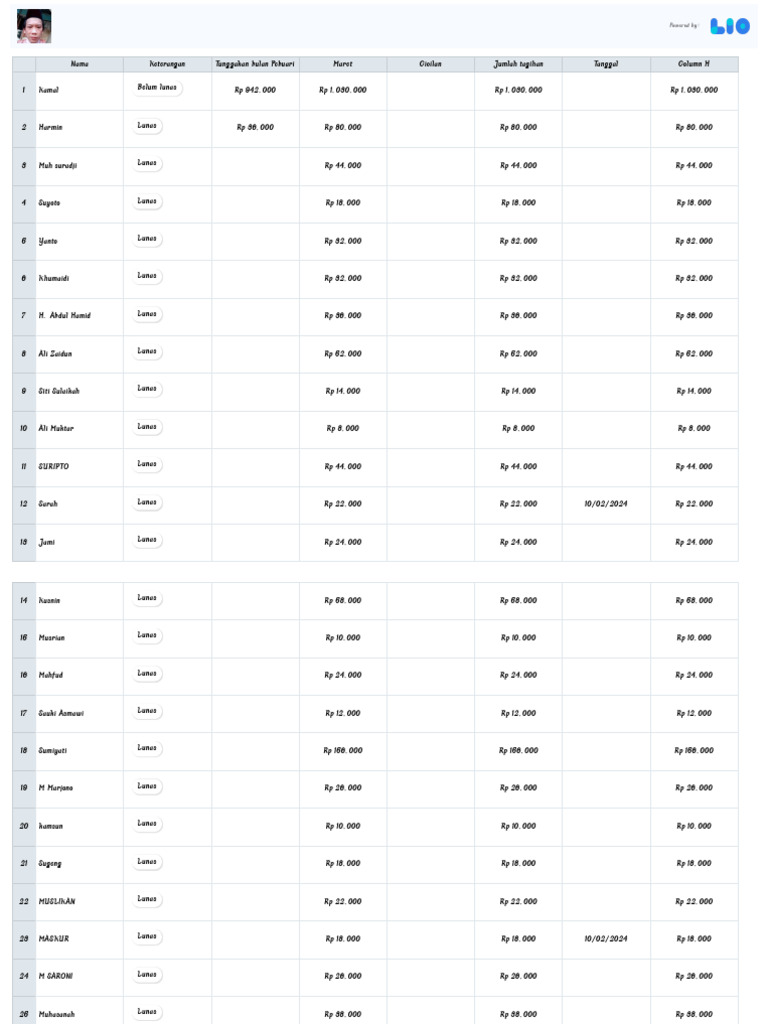Click Suyoto's Lunas status badge
This screenshot has width=768, height=1024.
point(148,201)
